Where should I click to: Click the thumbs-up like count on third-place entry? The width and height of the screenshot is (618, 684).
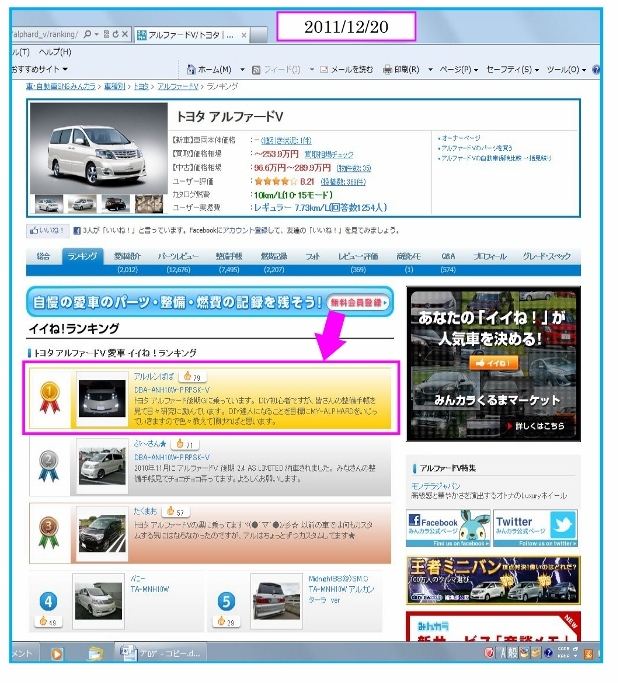pos(176,511)
